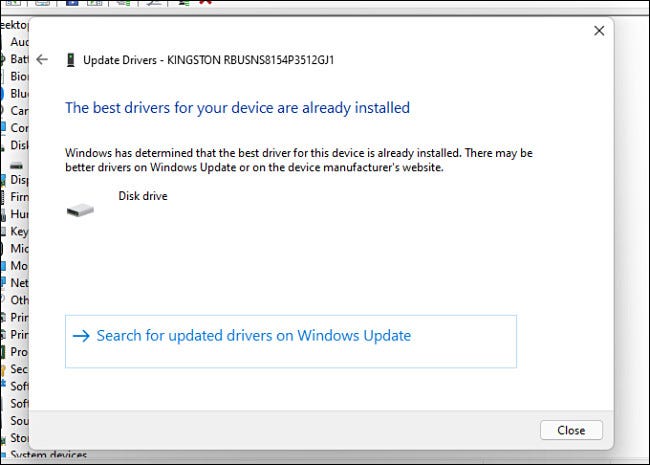The width and height of the screenshot is (650, 465).
Task: Select the "Bat" category in Device Manager tree
Action: tap(19, 59)
